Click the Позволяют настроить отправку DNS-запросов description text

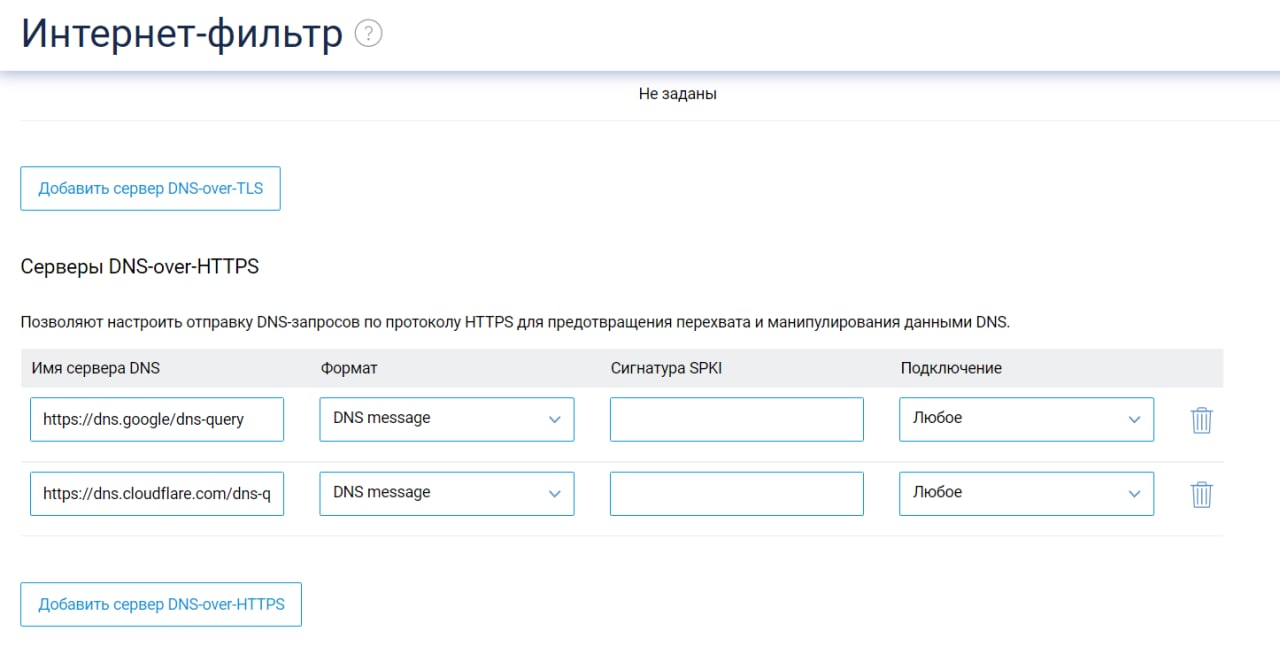click(x=515, y=322)
